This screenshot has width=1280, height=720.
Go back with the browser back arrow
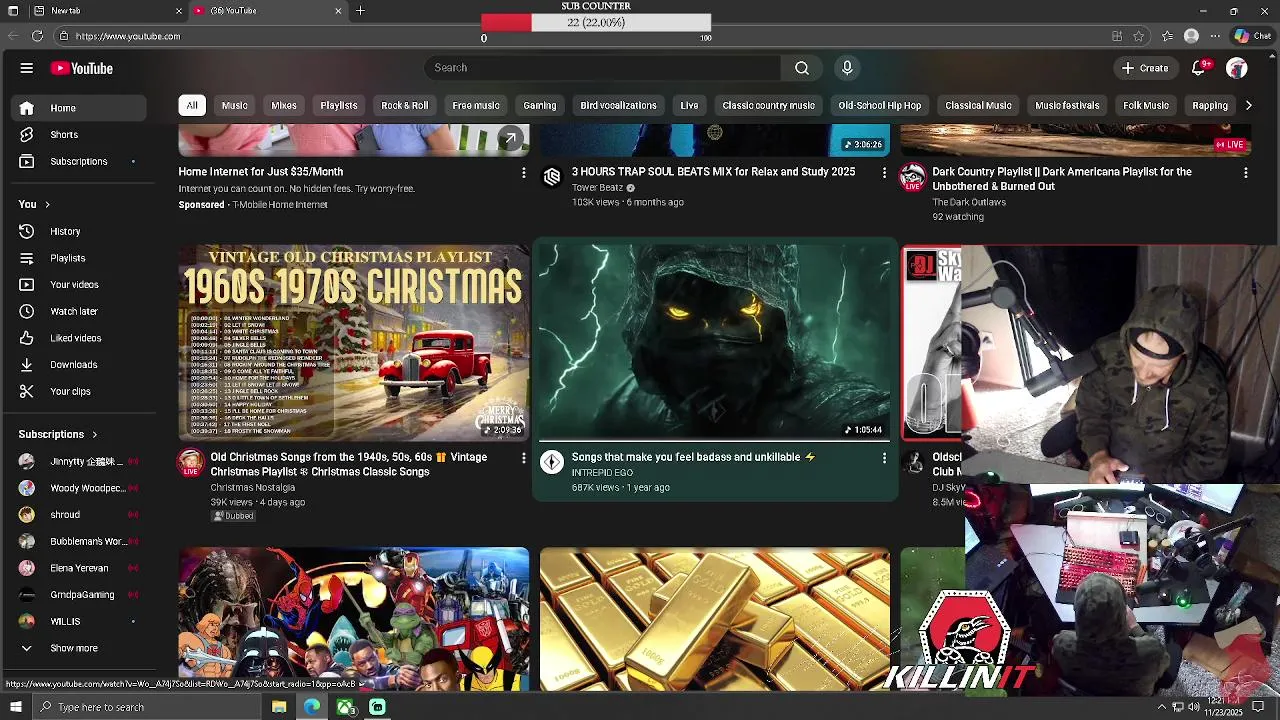pos(13,36)
